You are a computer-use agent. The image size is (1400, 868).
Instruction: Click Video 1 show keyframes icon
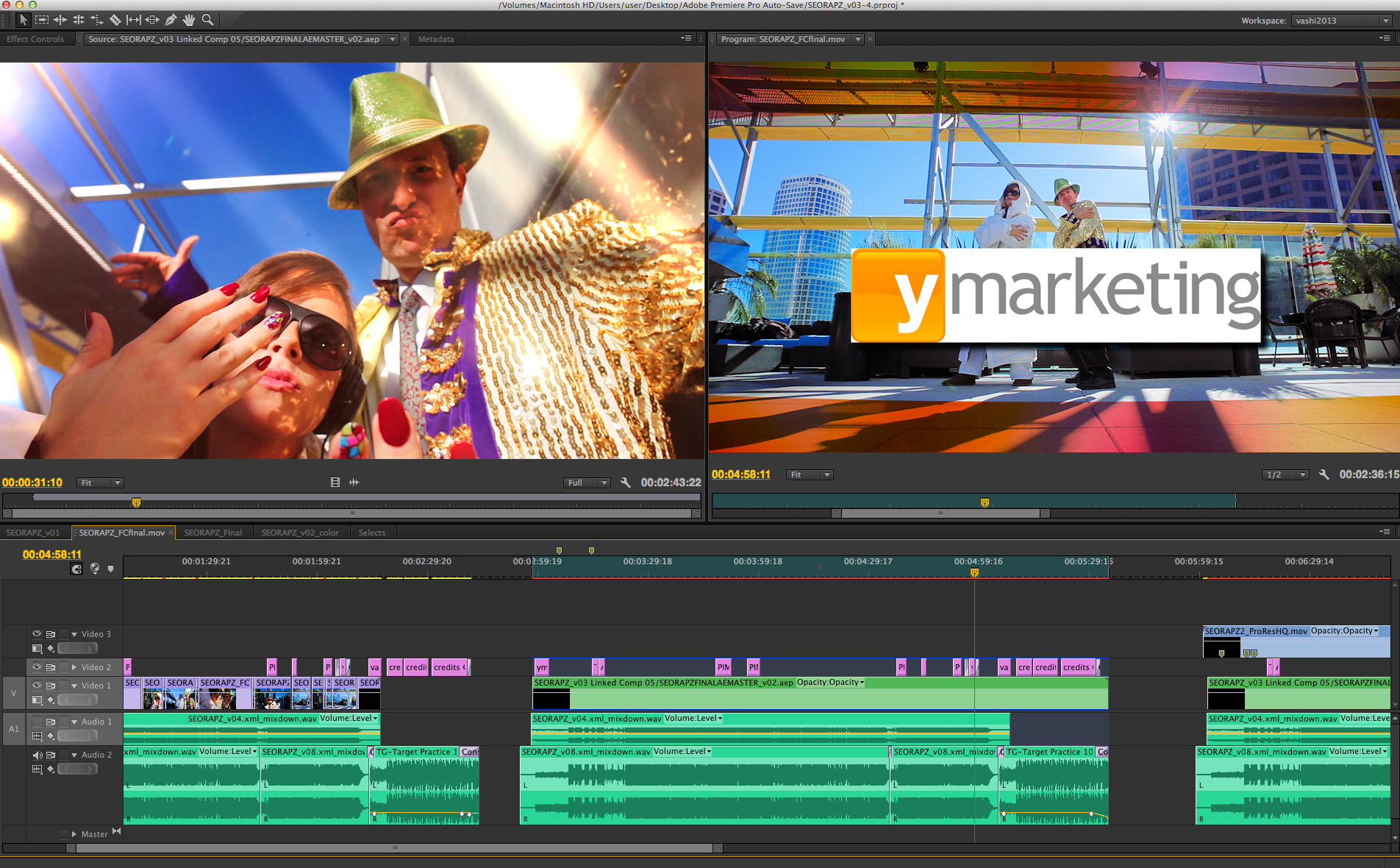click(51, 700)
